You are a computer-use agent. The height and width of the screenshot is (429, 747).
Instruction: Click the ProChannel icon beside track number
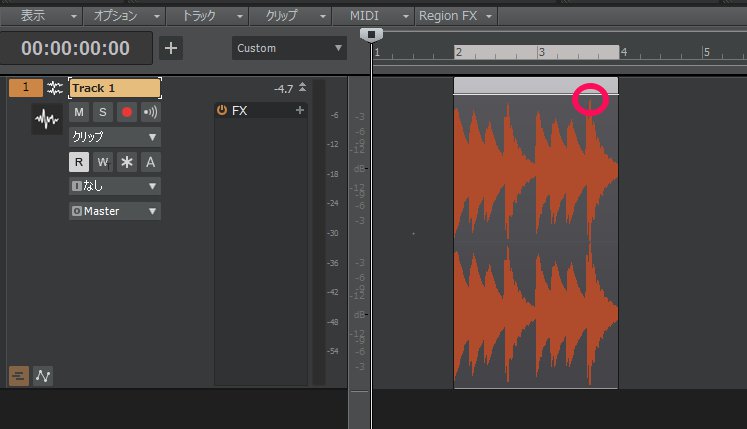point(55,88)
